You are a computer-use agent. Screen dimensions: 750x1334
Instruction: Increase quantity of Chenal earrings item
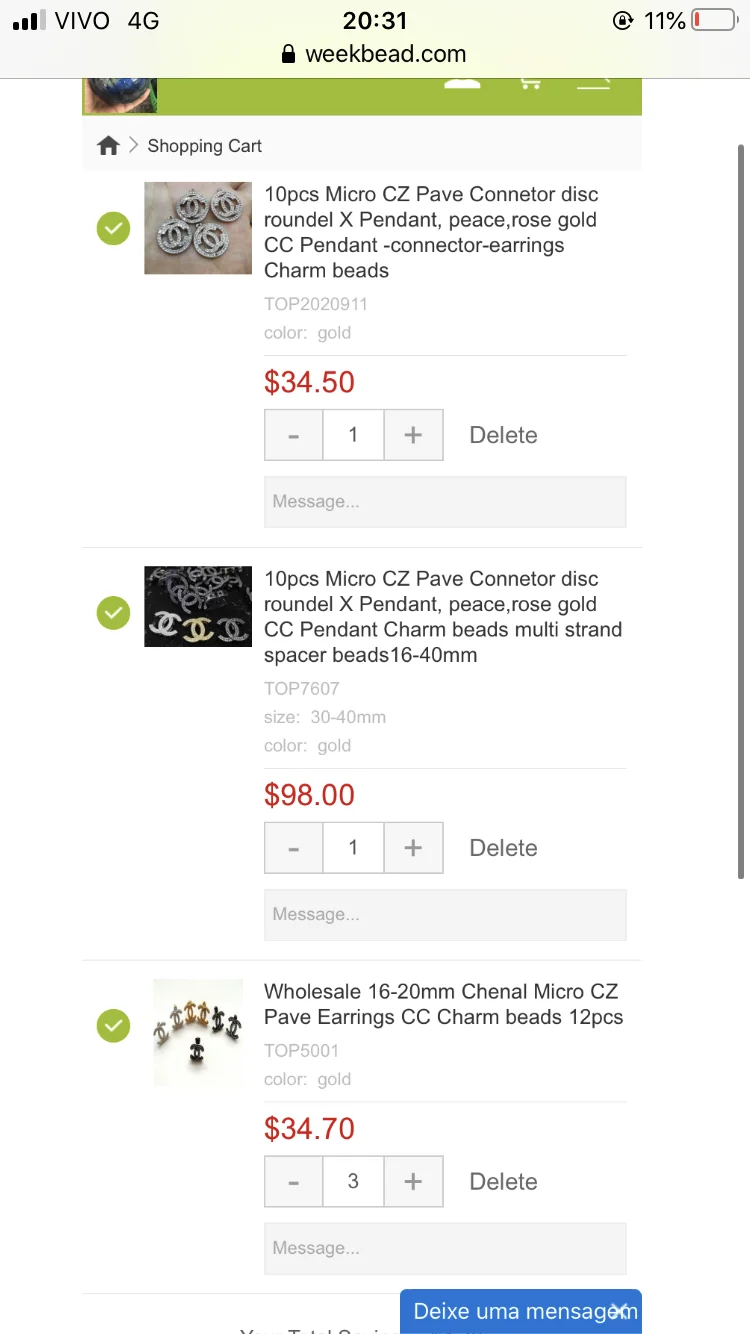[413, 1181]
